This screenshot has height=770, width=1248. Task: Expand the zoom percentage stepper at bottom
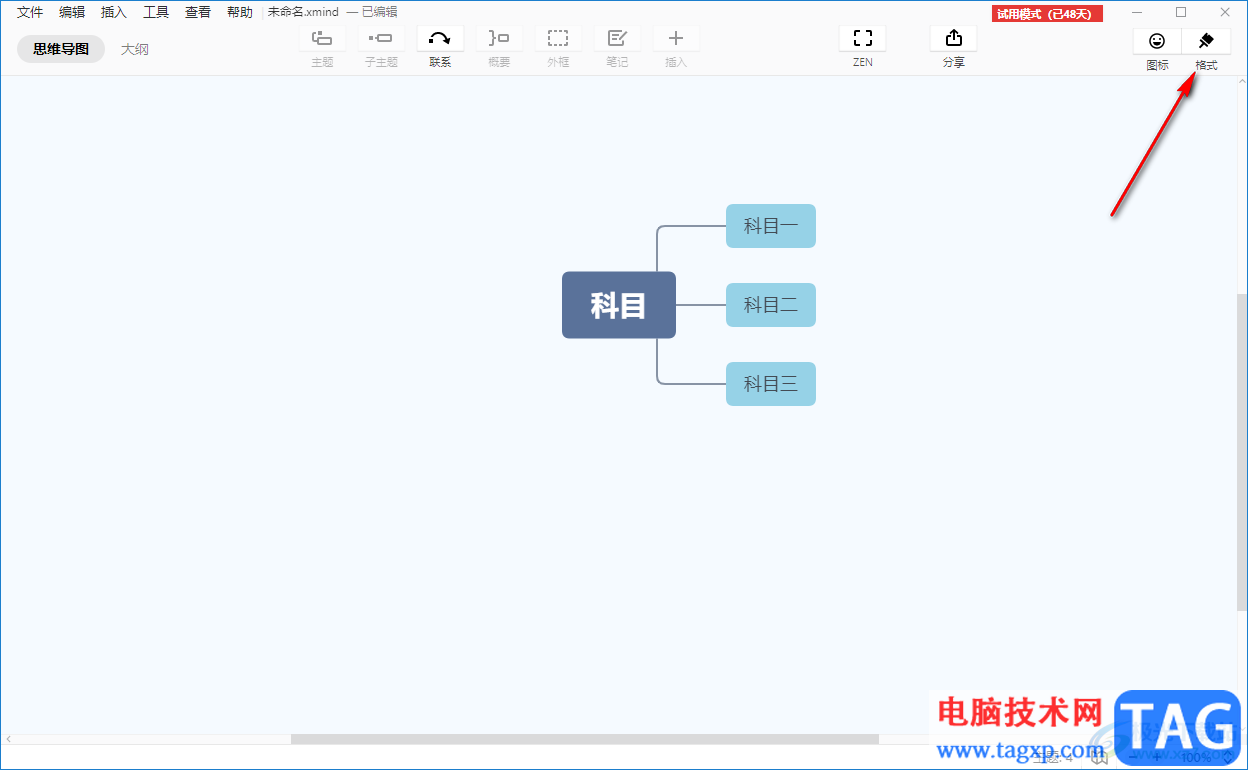pyautogui.click(x=1227, y=757)
